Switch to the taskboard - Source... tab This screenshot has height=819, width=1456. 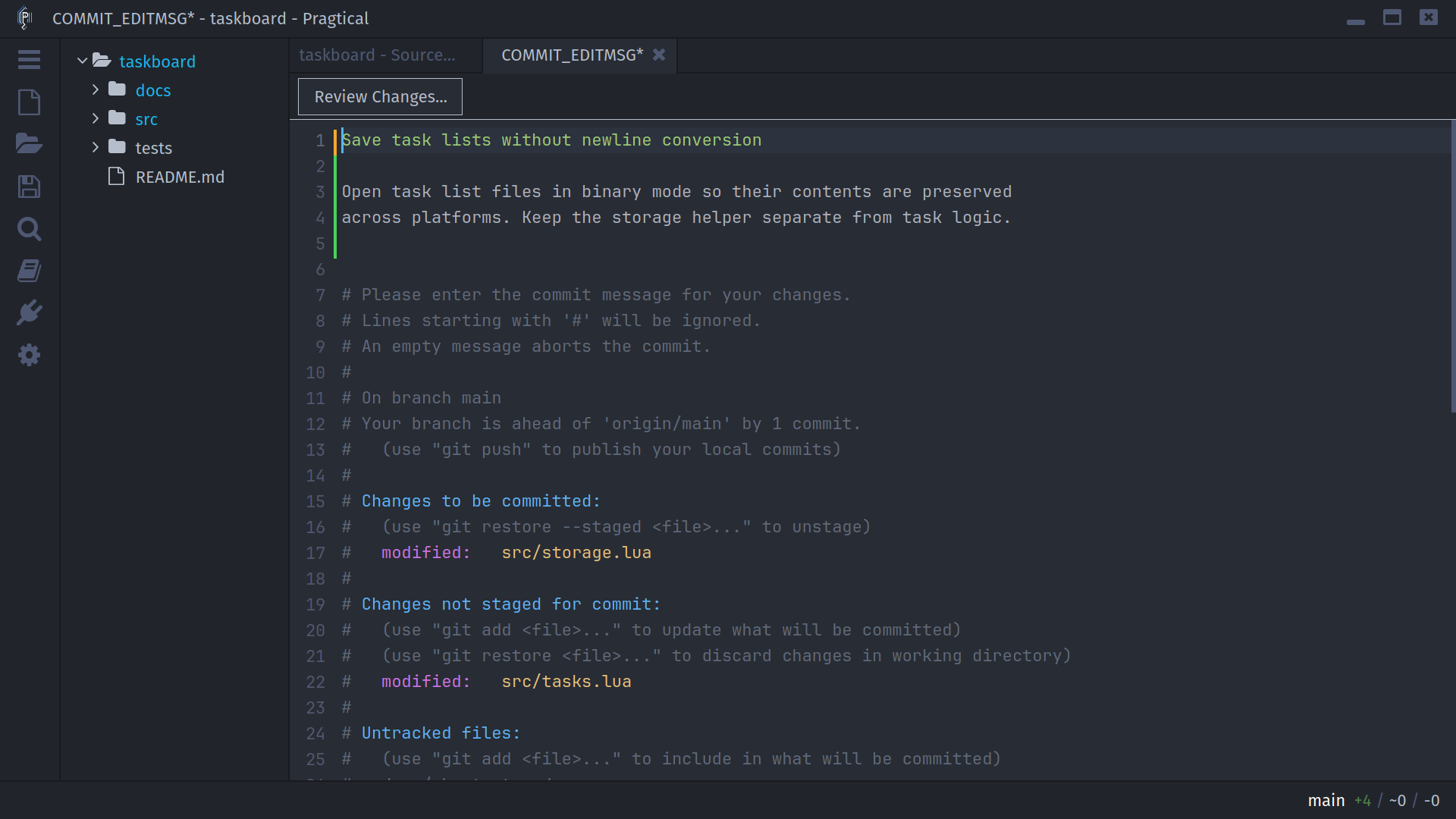point(385,55)
